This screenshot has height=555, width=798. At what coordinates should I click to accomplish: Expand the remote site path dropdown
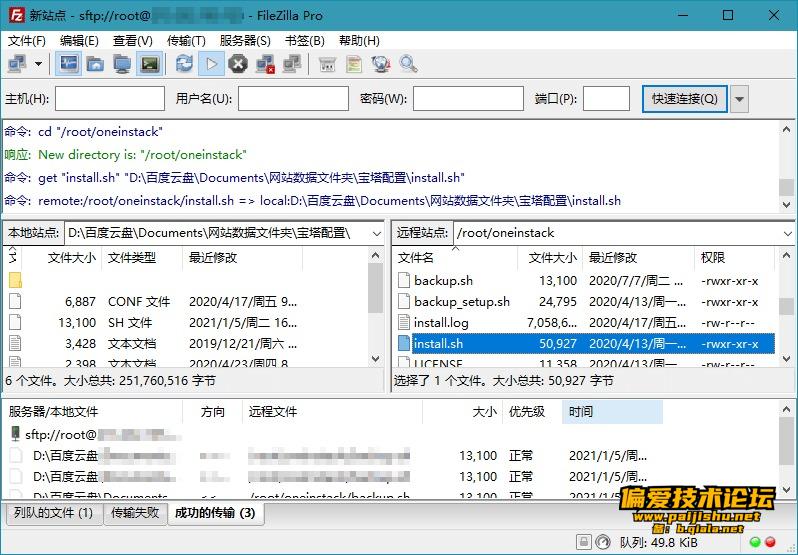click(787, 233)
